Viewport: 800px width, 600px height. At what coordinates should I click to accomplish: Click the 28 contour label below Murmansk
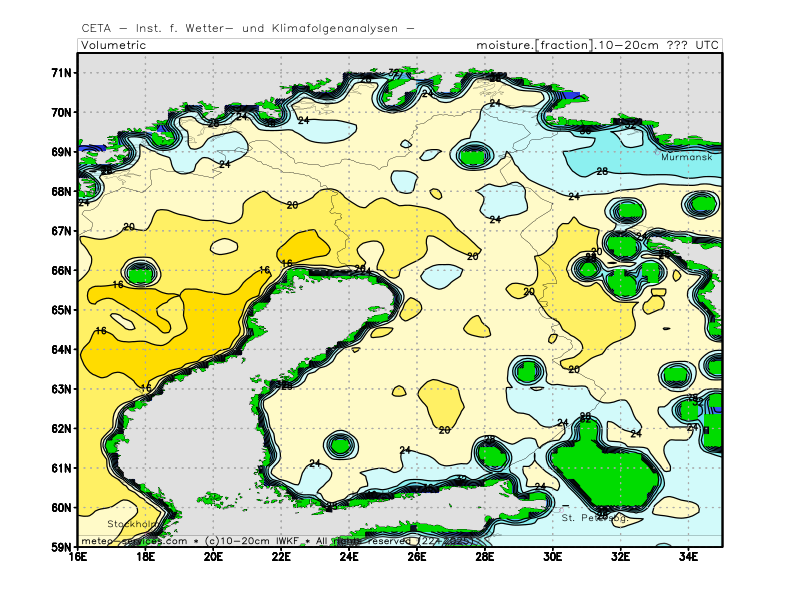point(602,171)
